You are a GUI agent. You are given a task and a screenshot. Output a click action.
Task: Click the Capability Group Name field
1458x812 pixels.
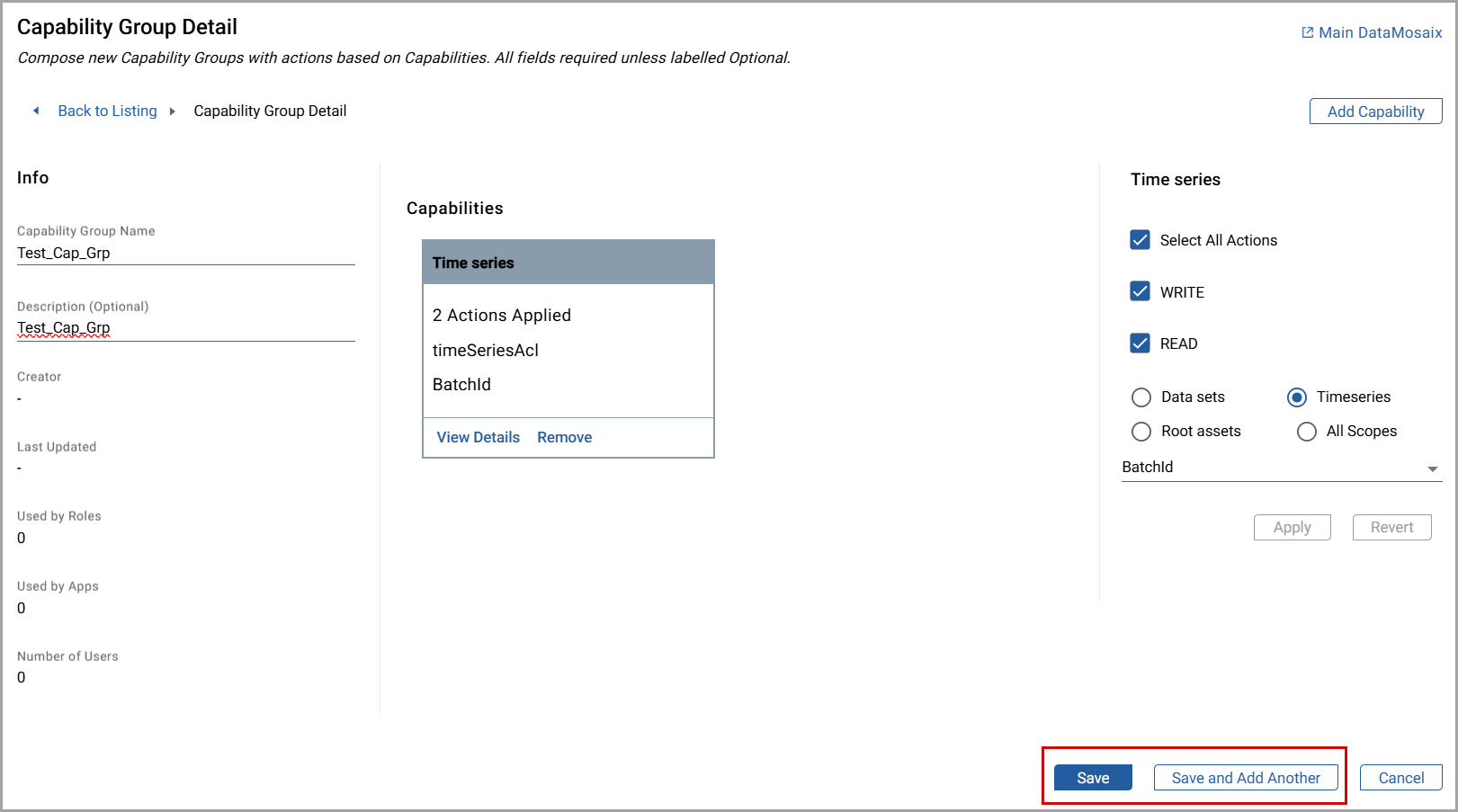tap(185, 253)
